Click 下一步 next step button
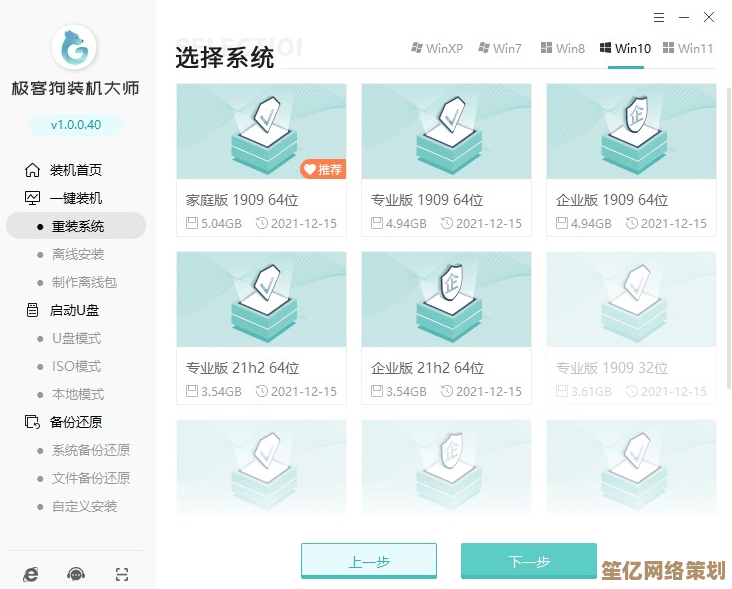This screenshot has width=732, height=589. point(529,561)
